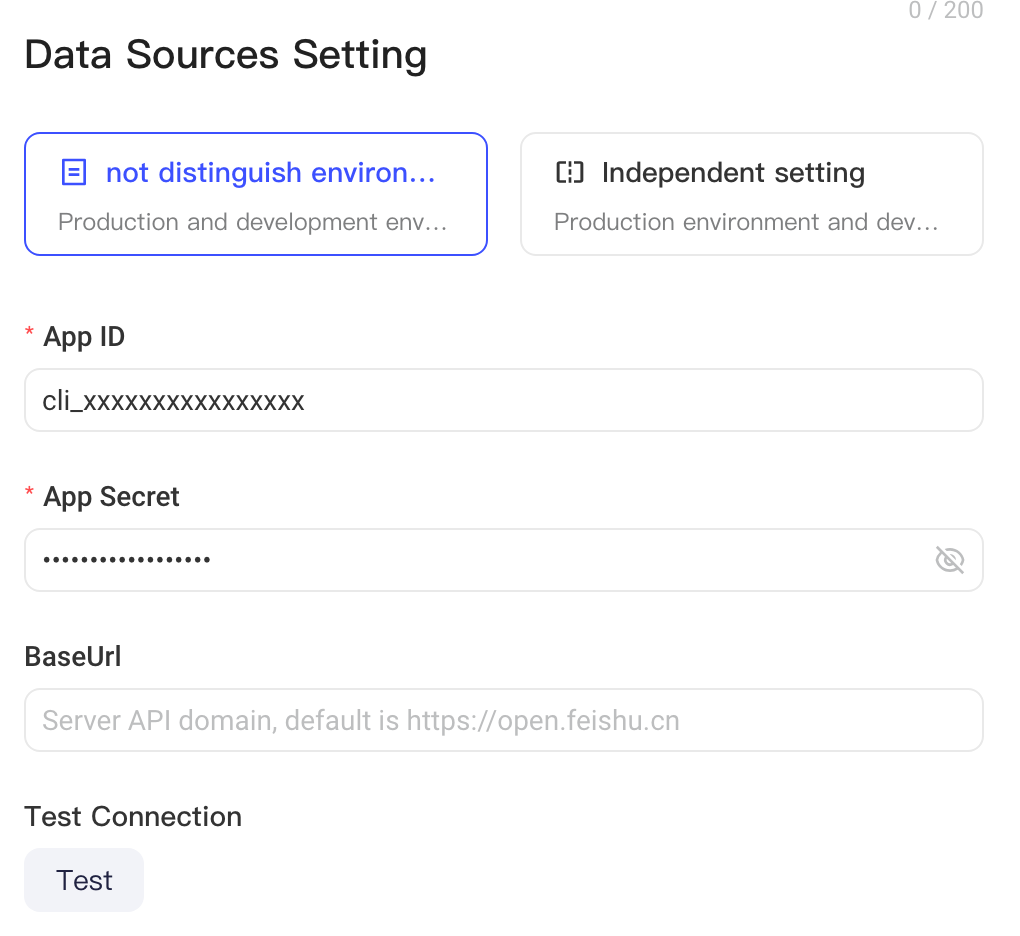Screen dimensions: 1020x936
Task: Click the Data Sources Setting heading
Action: pyautogui.click(x=226, y=55)
